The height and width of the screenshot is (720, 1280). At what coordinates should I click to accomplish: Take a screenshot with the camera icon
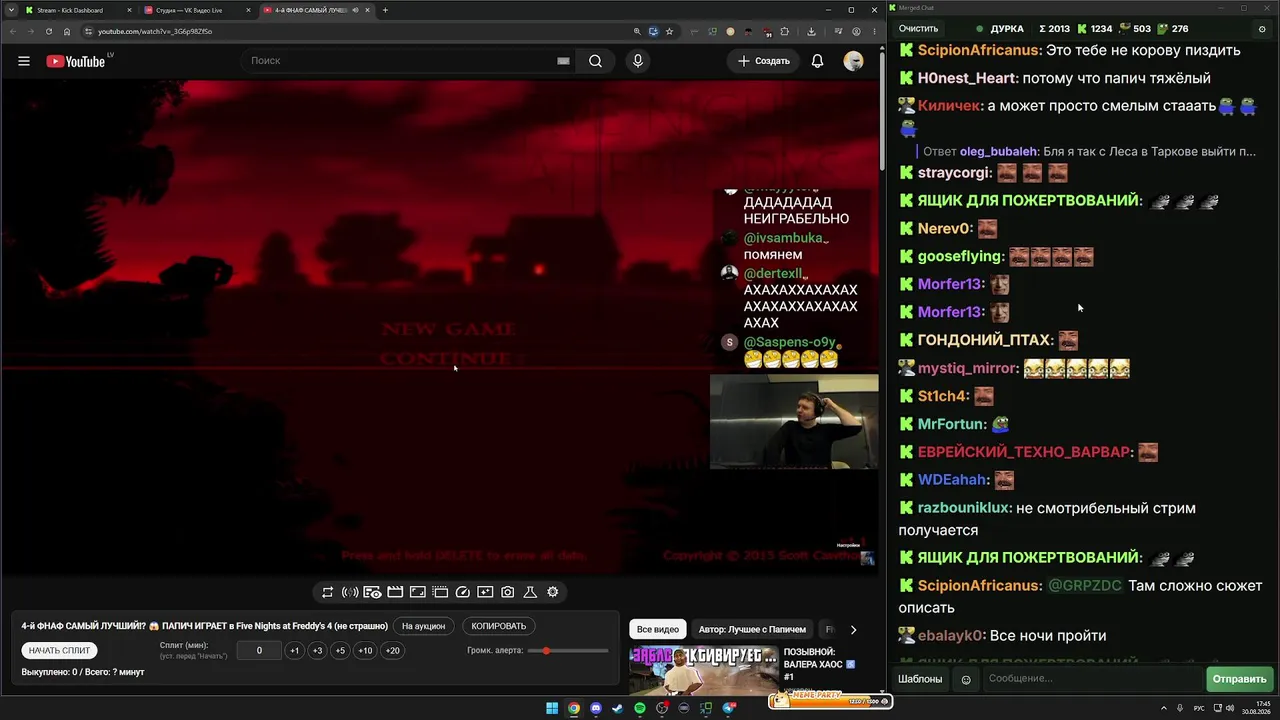[x=508, y=592]
